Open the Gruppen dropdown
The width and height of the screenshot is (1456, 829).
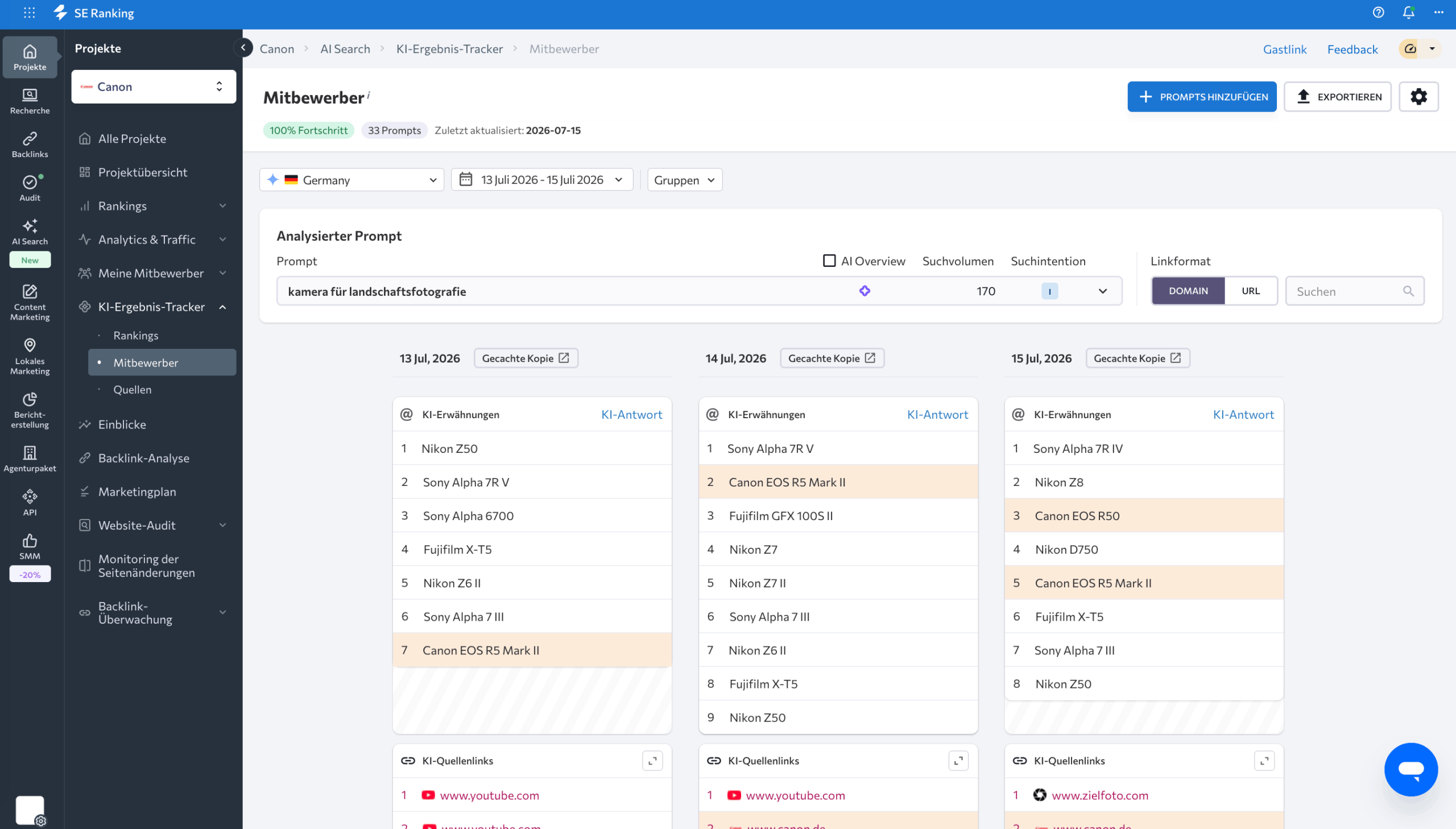[685, 180]
